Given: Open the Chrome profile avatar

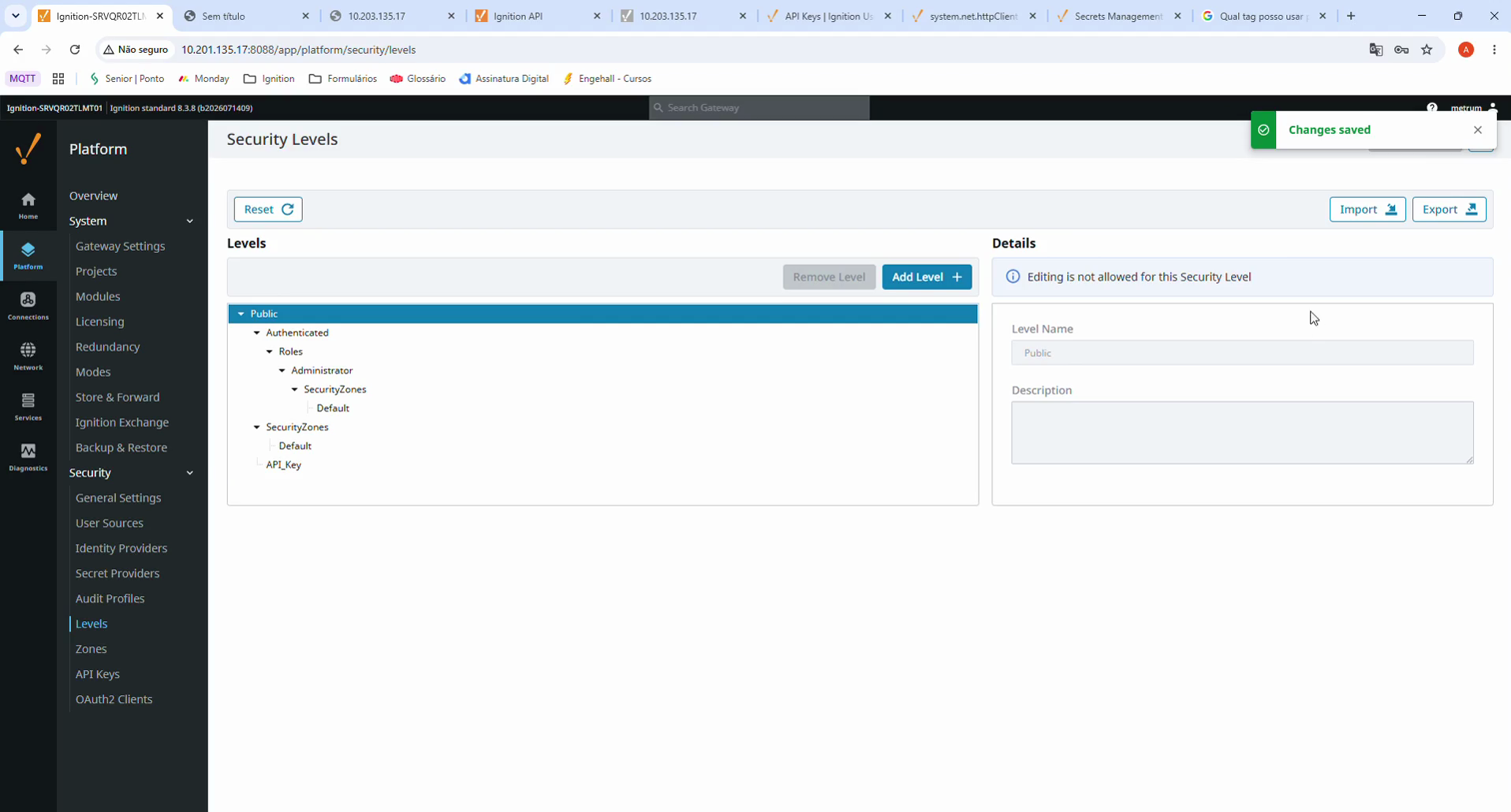Looking at the screenshot, I should pos(1466,50).
